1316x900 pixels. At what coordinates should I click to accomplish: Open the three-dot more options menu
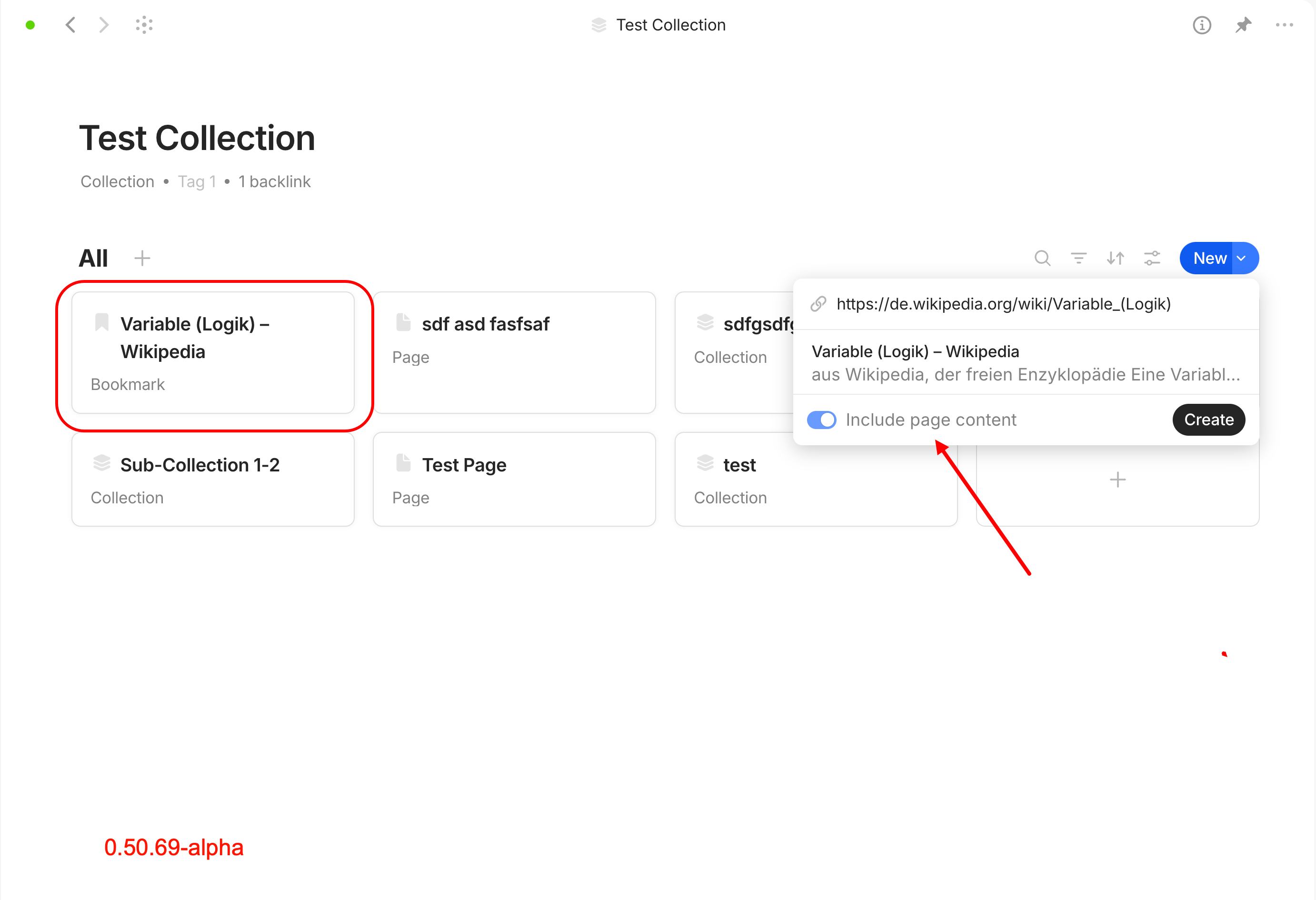(x=1284, y=25)
